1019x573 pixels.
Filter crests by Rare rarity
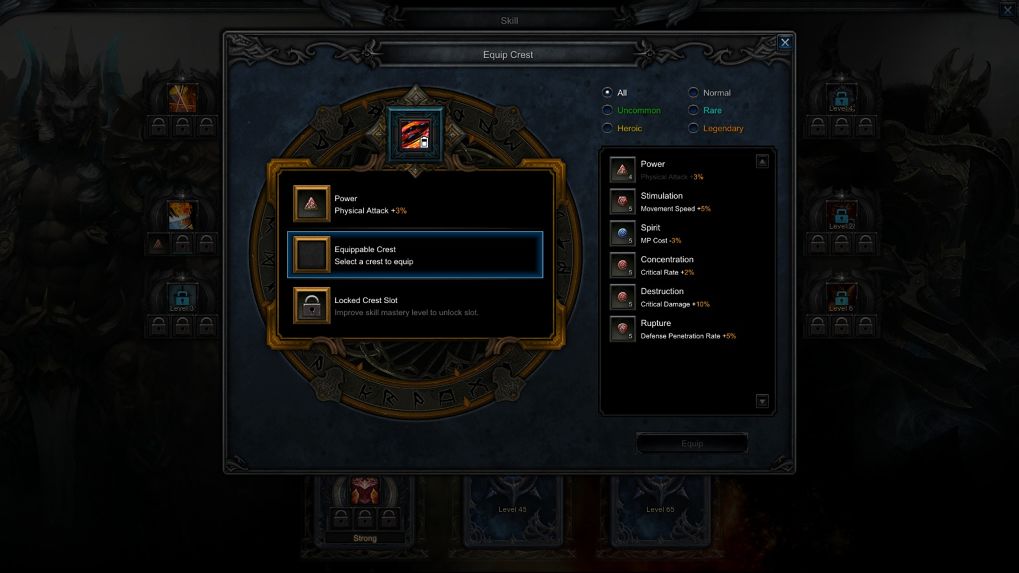[x=693, y=110]
